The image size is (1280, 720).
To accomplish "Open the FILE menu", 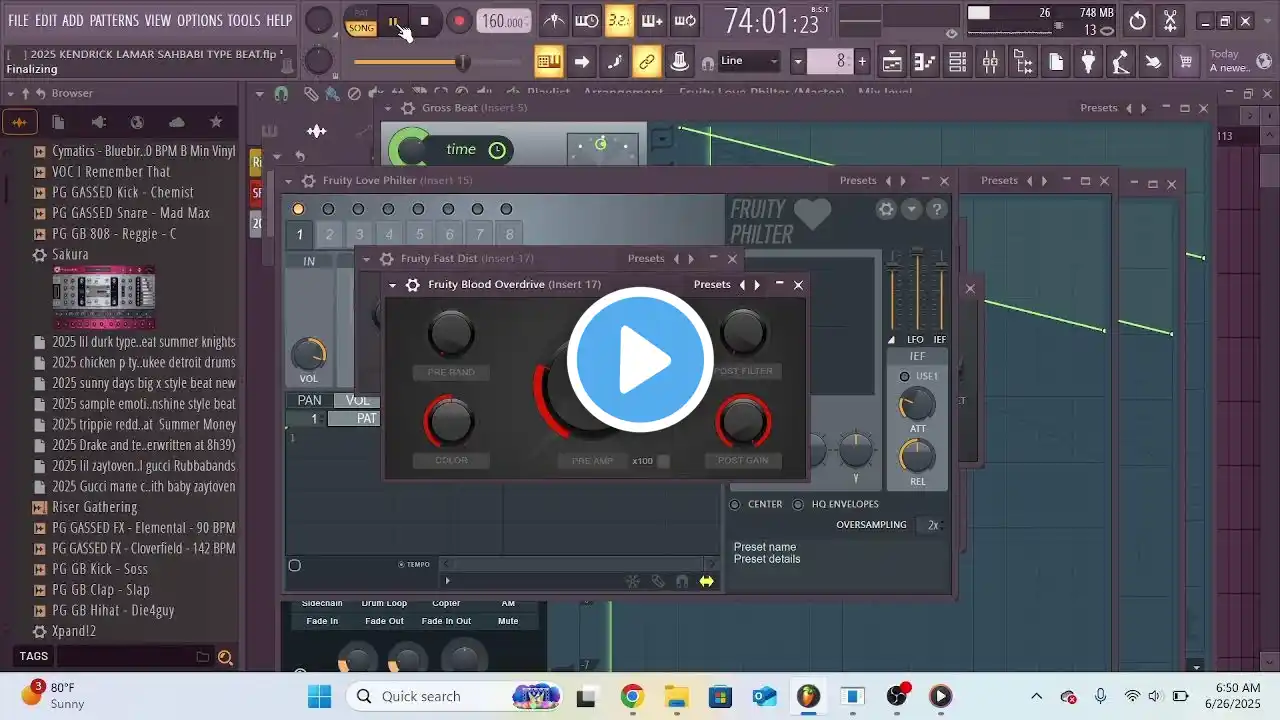I will point(18,20).
